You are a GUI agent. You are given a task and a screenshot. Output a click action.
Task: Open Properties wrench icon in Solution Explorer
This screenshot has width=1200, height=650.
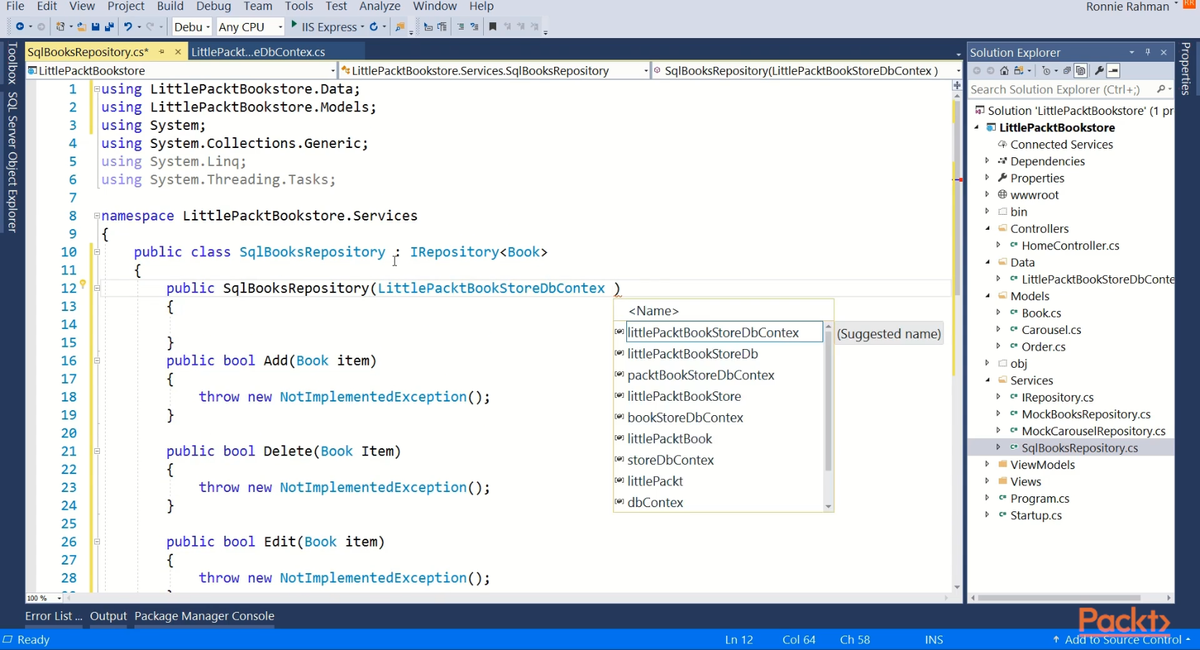(x=1099, y=71)
